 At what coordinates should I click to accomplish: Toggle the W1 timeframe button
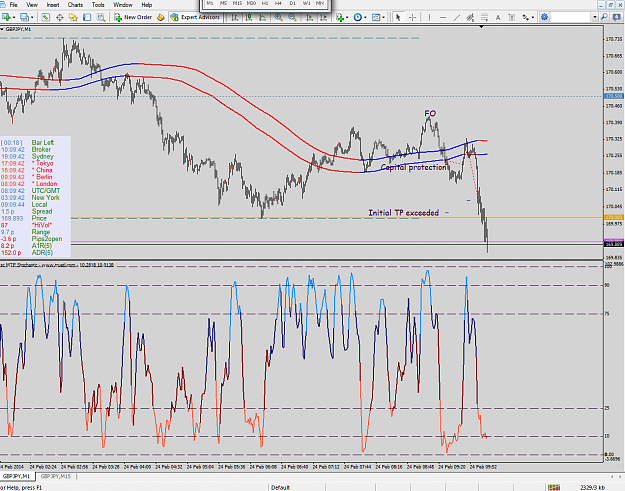point(306,3)
